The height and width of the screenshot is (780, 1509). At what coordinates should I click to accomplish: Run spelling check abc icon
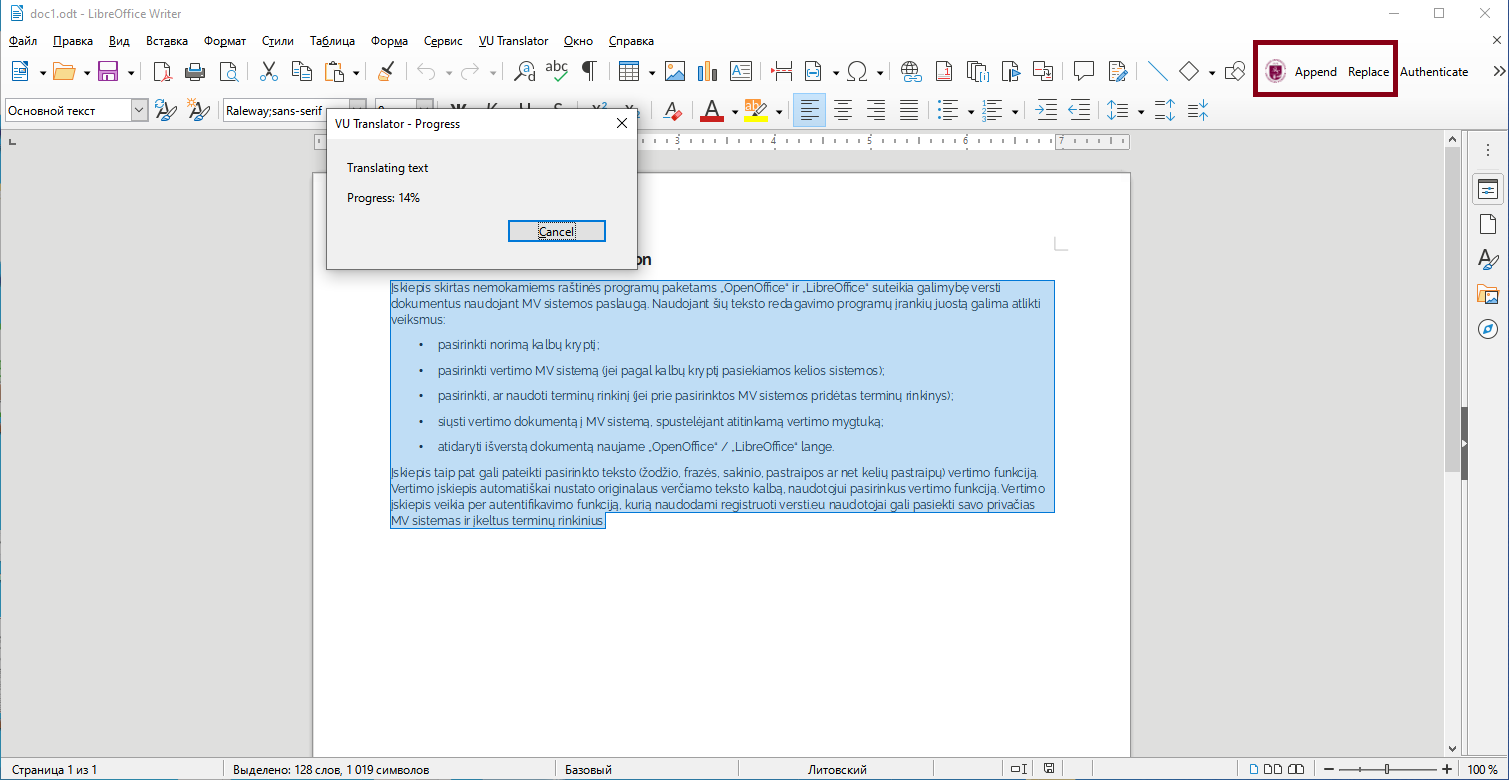[557, 72]
